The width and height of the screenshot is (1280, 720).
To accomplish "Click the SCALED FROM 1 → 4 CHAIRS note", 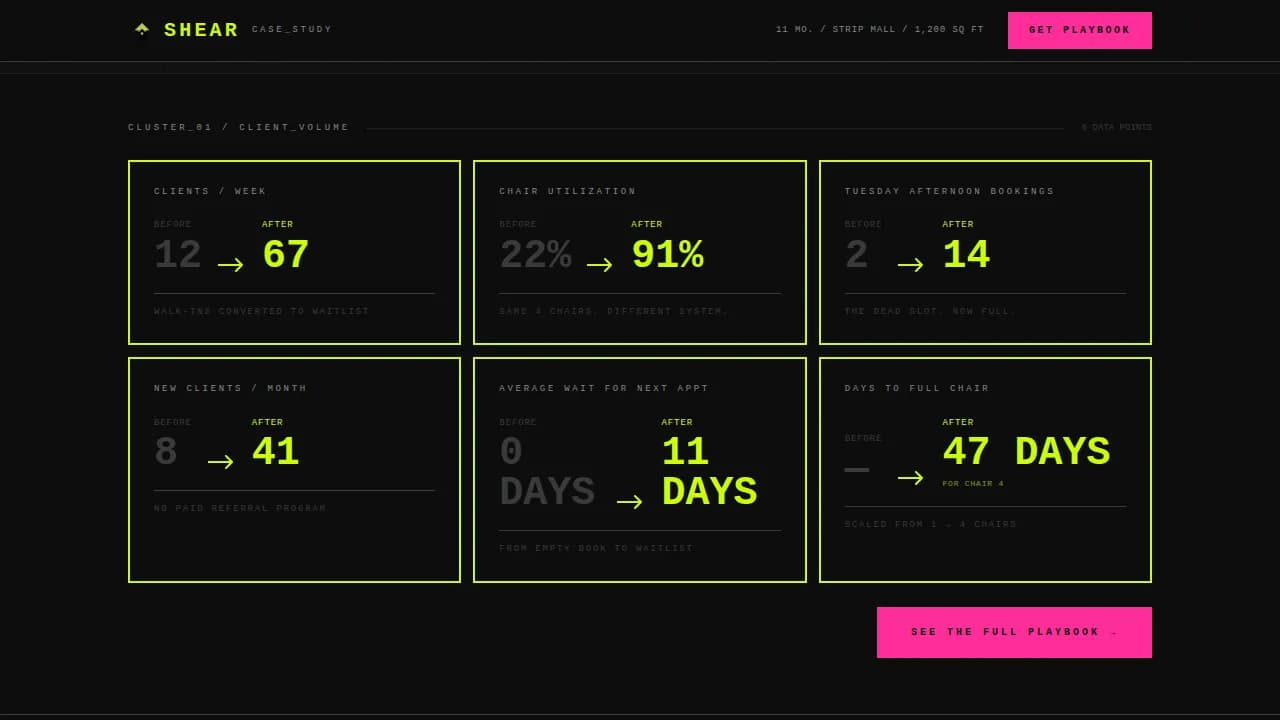I will tap(930, 525).
